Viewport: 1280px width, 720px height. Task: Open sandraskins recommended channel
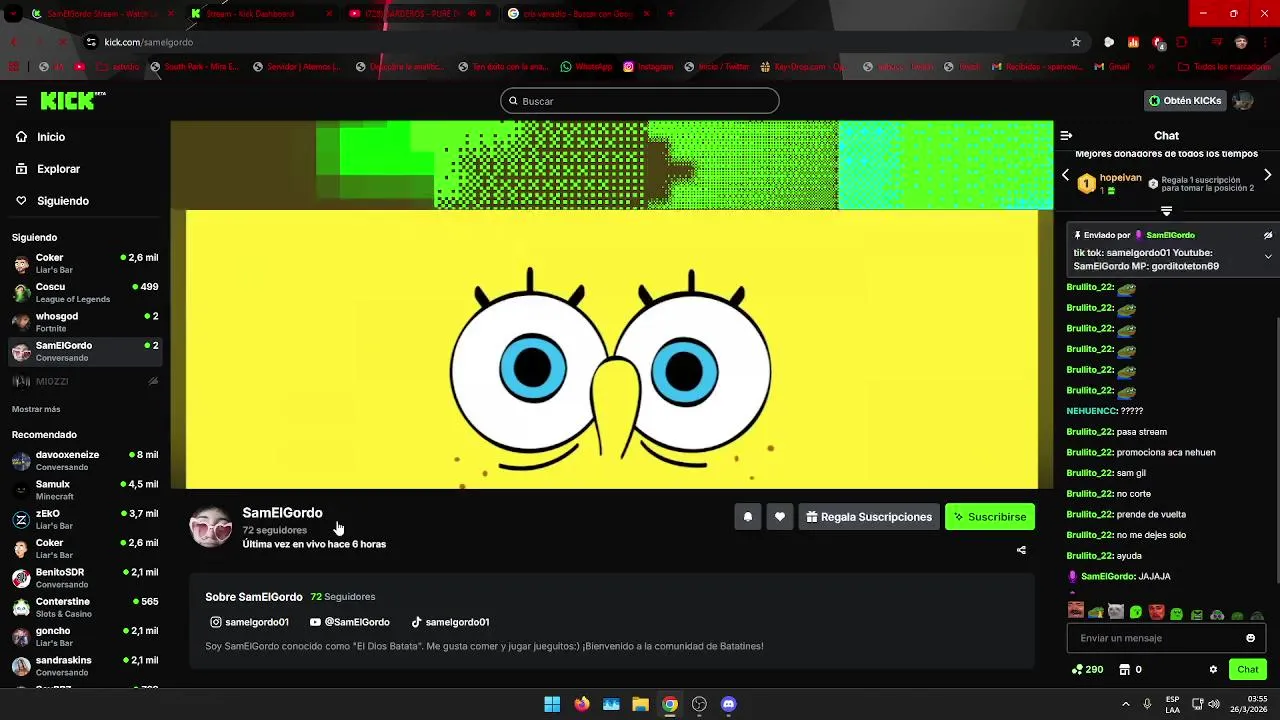pyautogui.click(x=85, y=666)
